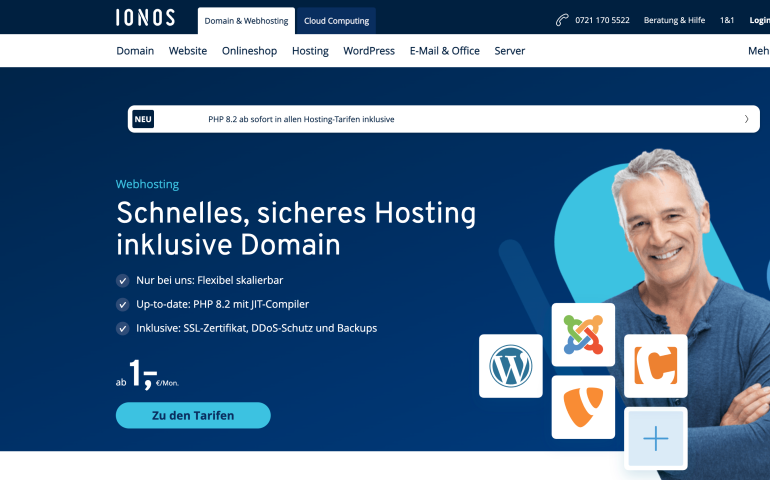This screenshot has height=480, width=770.
Task: Open the Onlineshop menu
Action: click(x=249, y=51)
